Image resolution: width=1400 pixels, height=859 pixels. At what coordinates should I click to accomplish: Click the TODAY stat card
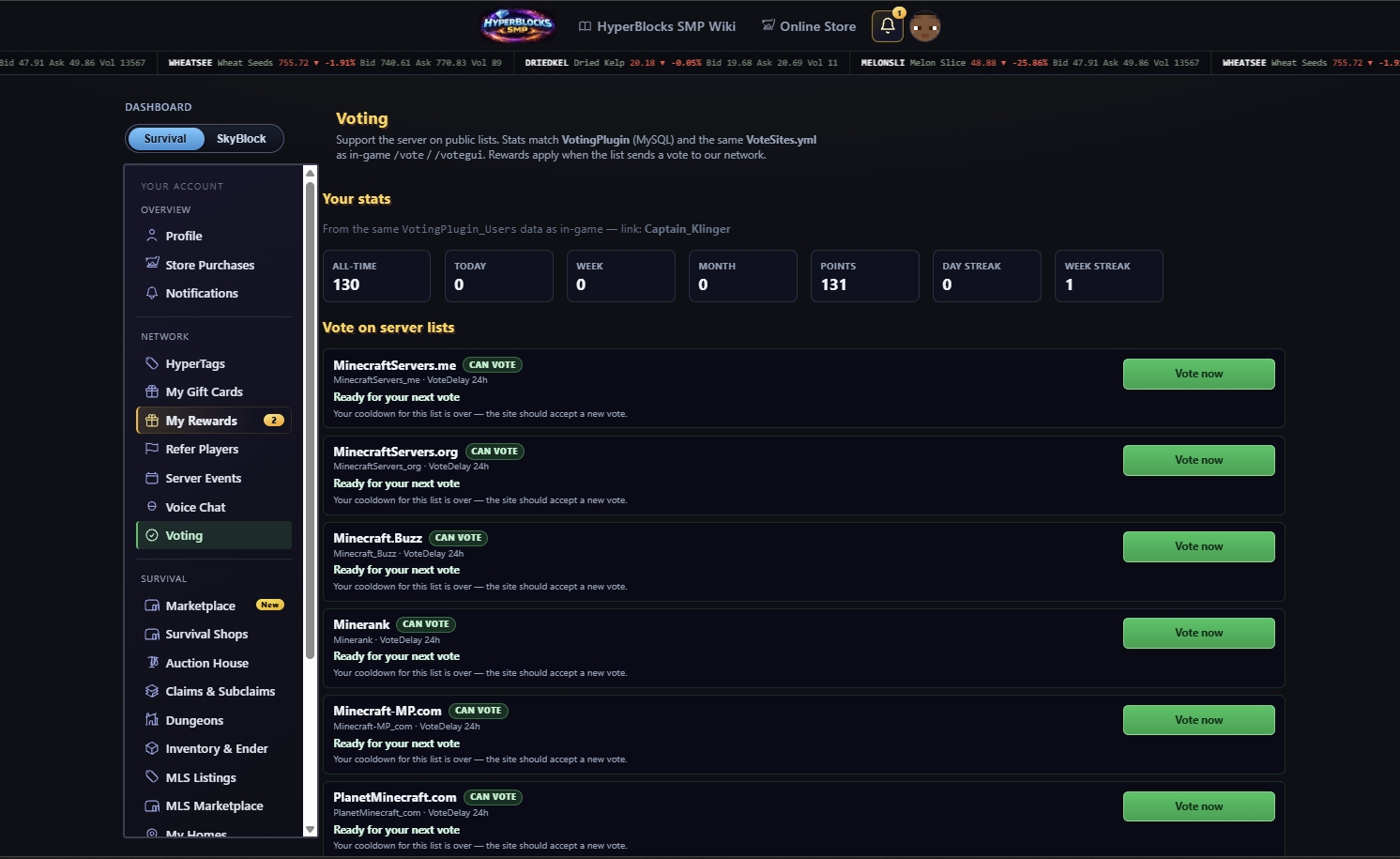498,276
